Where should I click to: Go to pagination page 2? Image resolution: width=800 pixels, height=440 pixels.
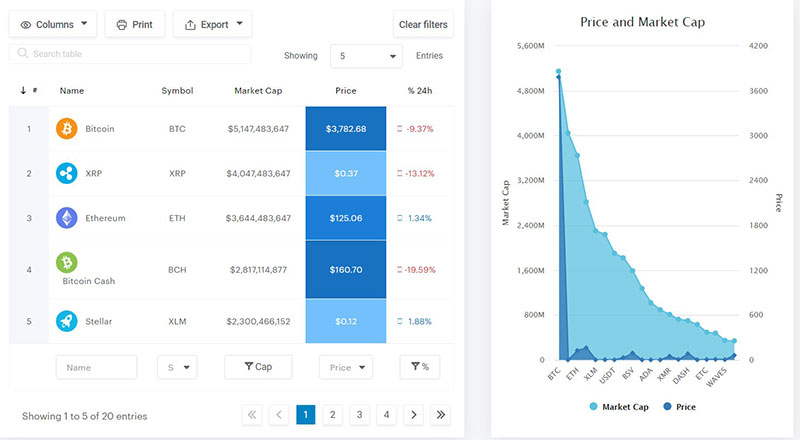tap(333, 414)
